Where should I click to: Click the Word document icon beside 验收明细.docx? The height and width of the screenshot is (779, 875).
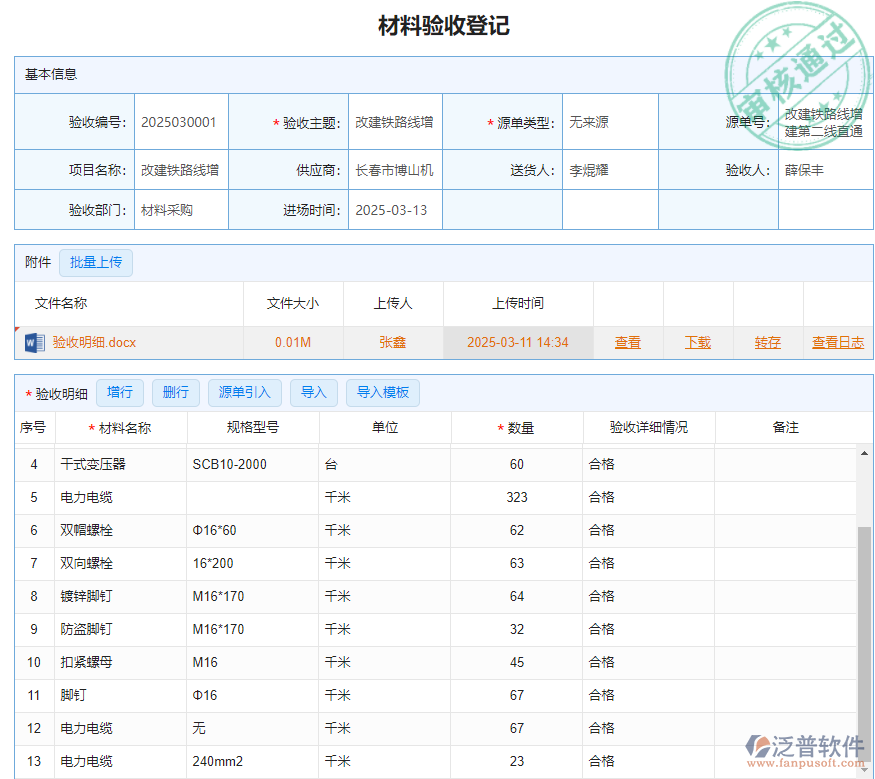[x=31, y=341]
